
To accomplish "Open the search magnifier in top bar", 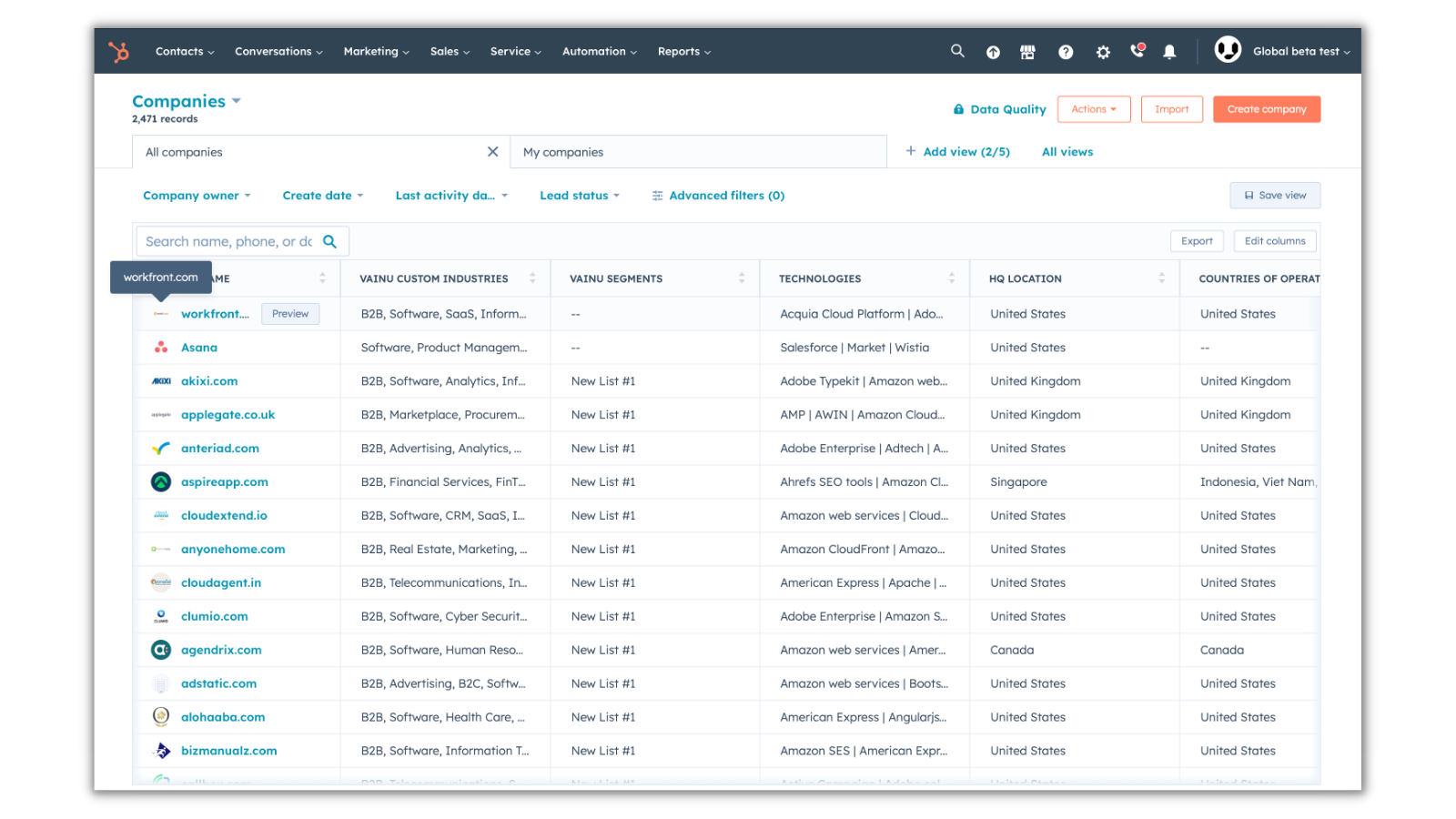I will [957, 51].
